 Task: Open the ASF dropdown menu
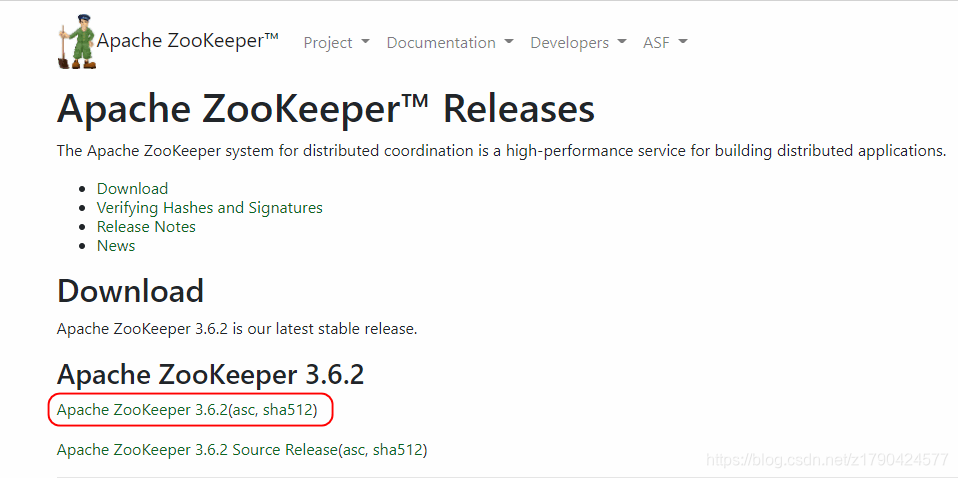(665, 43)
